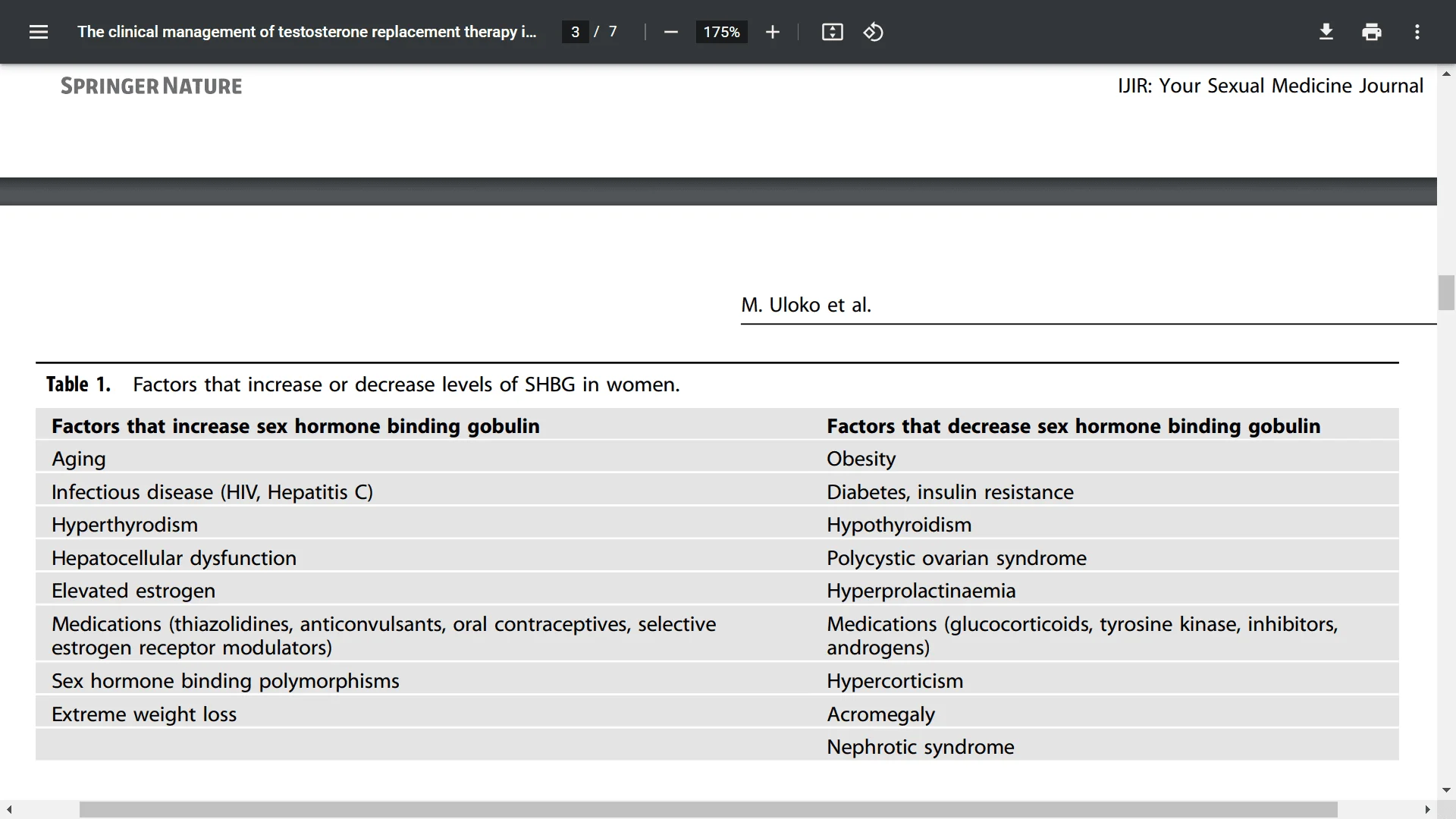The width and height of the screenshot is (1456, 819).
Task: Click the Diabetes, insulin resistance cell
Action: 950,492
